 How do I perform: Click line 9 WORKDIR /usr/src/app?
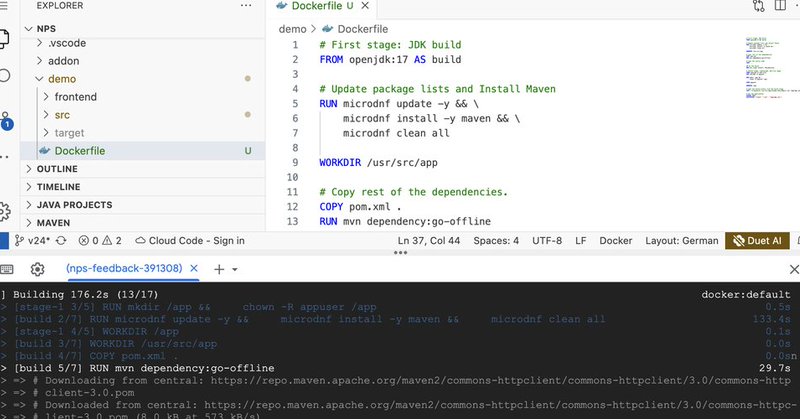coord(379,162)
